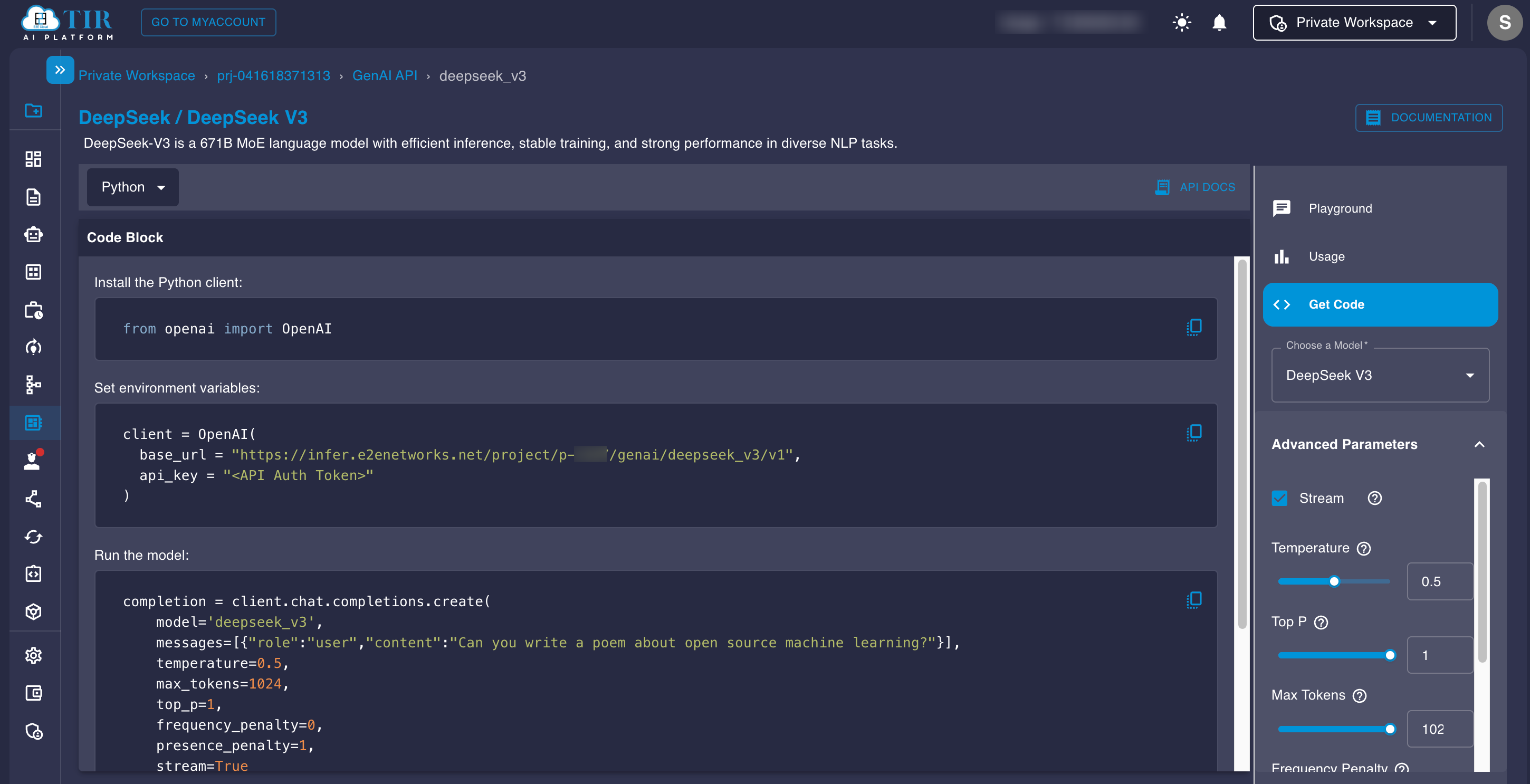Image resolution: width=1530 pixels, height=784 pixels.
Task: Switch to the Usage tab
Action: [x=1380, y=256]
